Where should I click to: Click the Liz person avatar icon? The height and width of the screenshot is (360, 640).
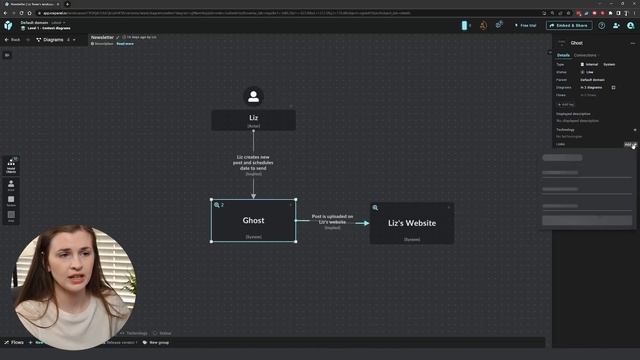(x=253, y=96)
